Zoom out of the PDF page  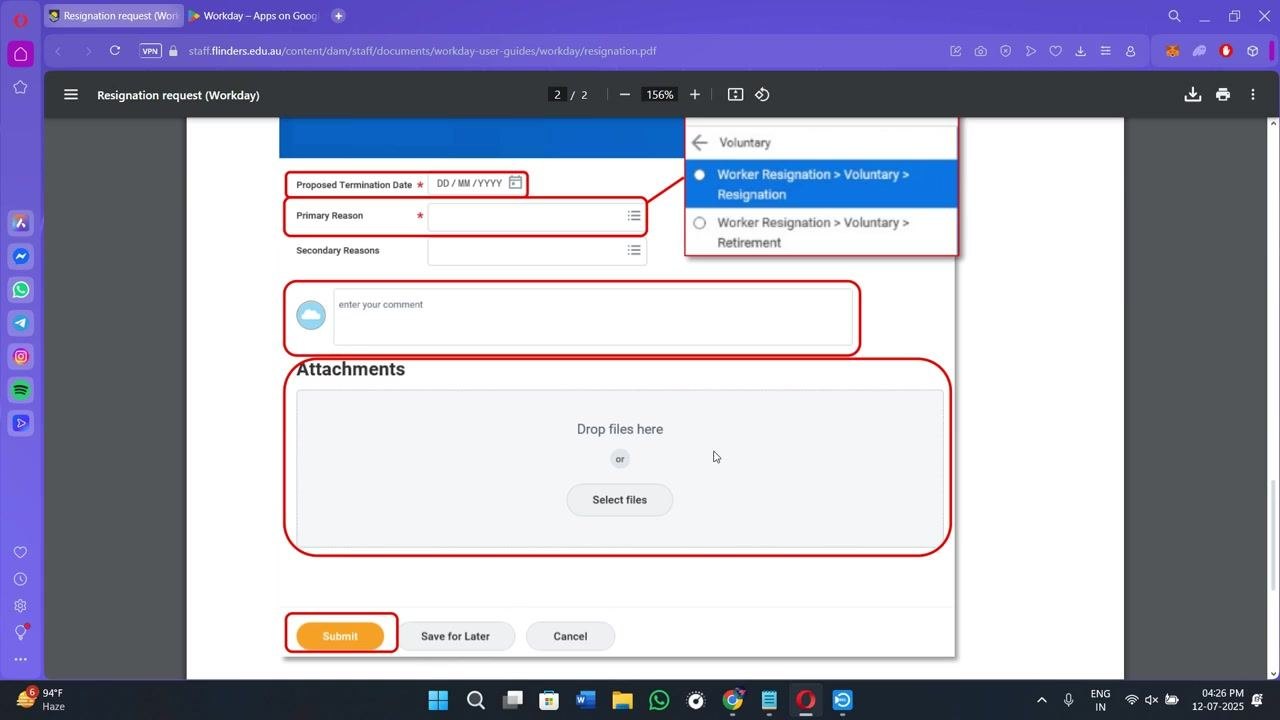tap(625, 95)
